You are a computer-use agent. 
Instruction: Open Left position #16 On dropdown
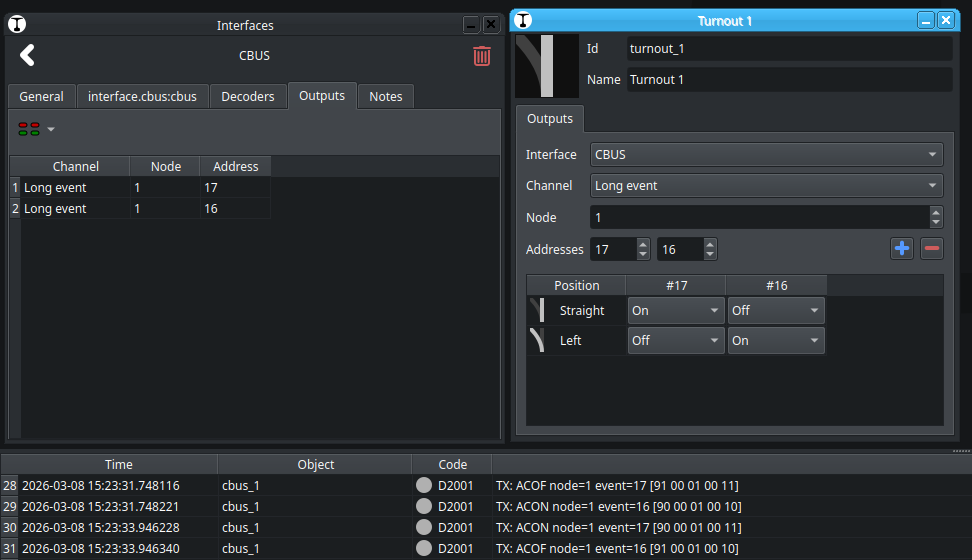tap(775, 341)
